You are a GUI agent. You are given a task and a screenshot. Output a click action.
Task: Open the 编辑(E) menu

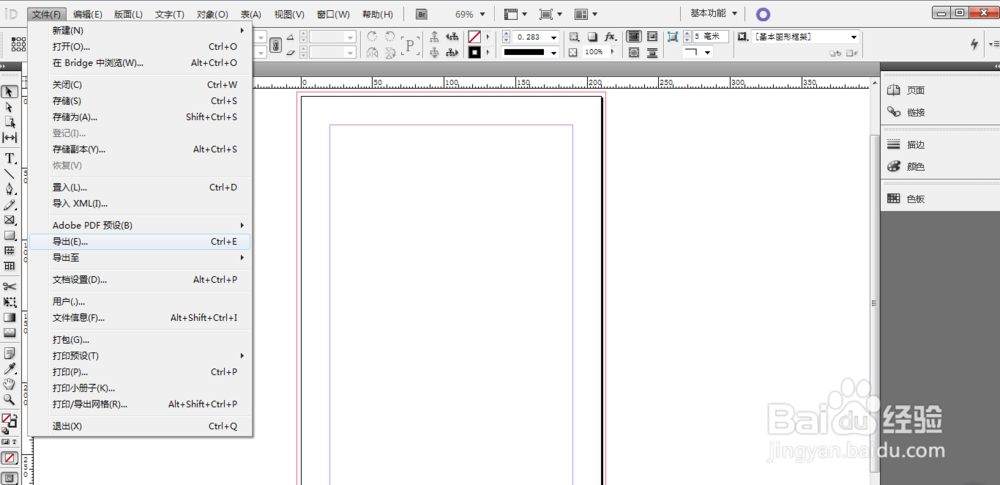[87, 14]
